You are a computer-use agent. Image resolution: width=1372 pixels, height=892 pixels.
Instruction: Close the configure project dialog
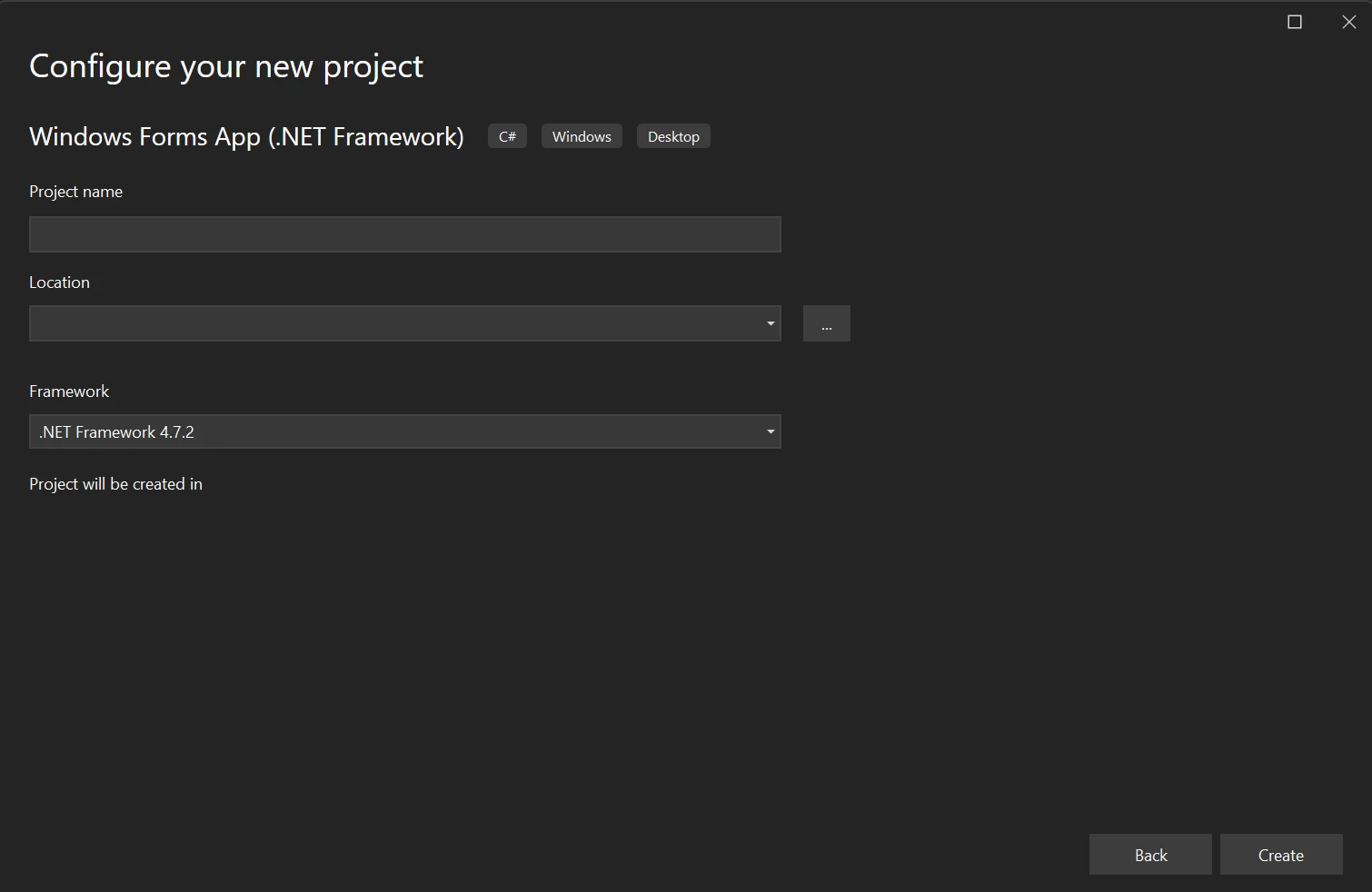1349,22
